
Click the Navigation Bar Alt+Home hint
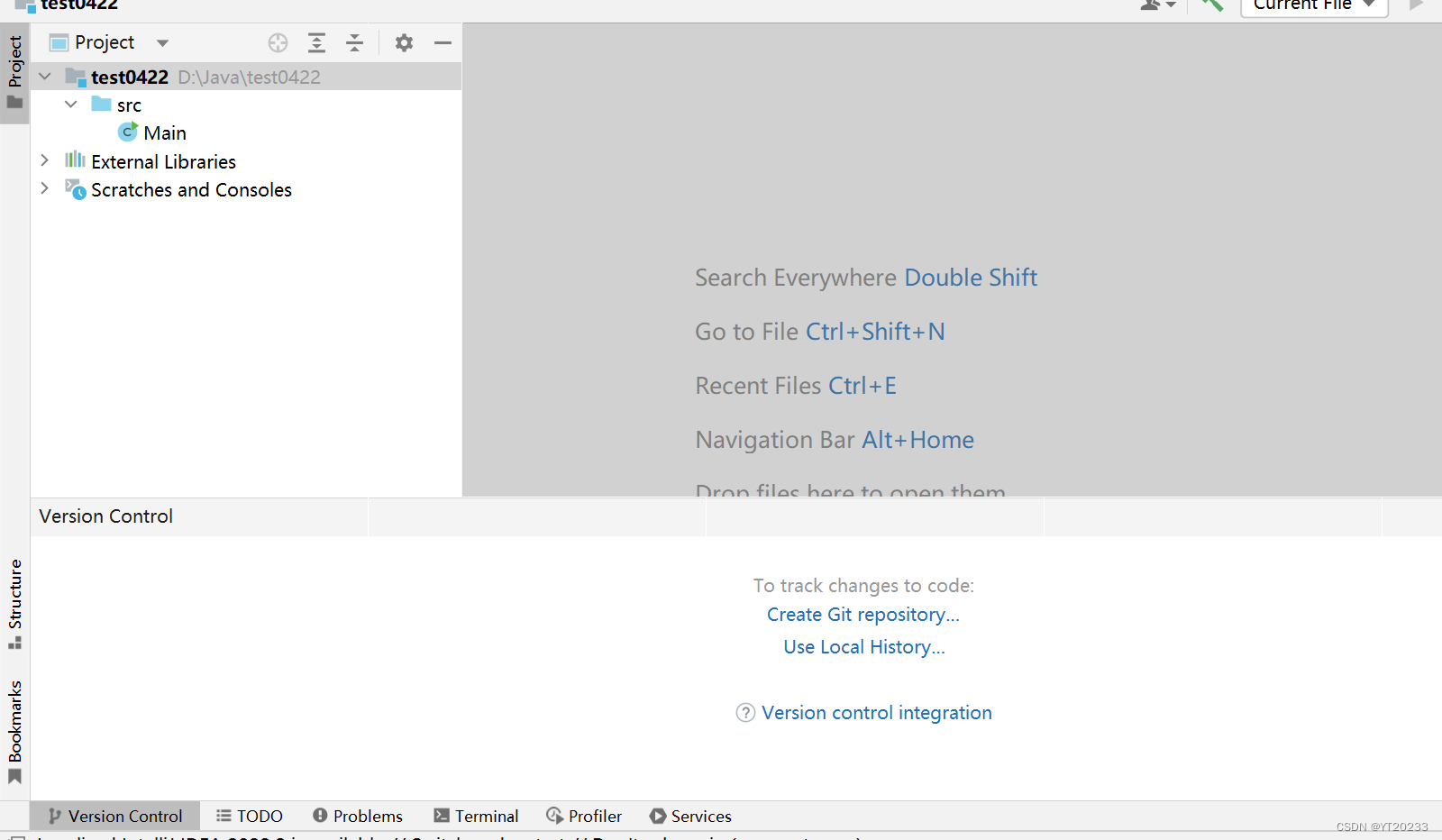coord(835,440)
